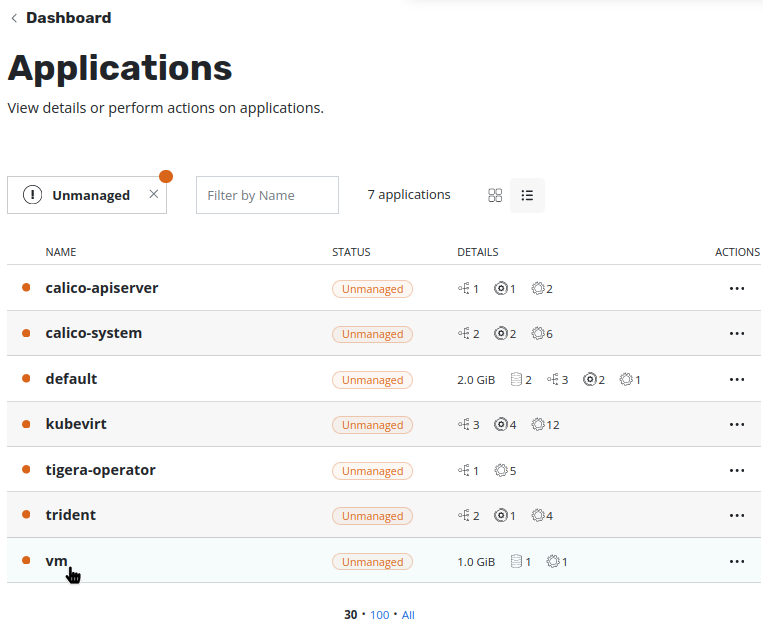Open actions menu for default
Image resolution: width=763 pixels, height=630 pixels.
coord(737,379)
